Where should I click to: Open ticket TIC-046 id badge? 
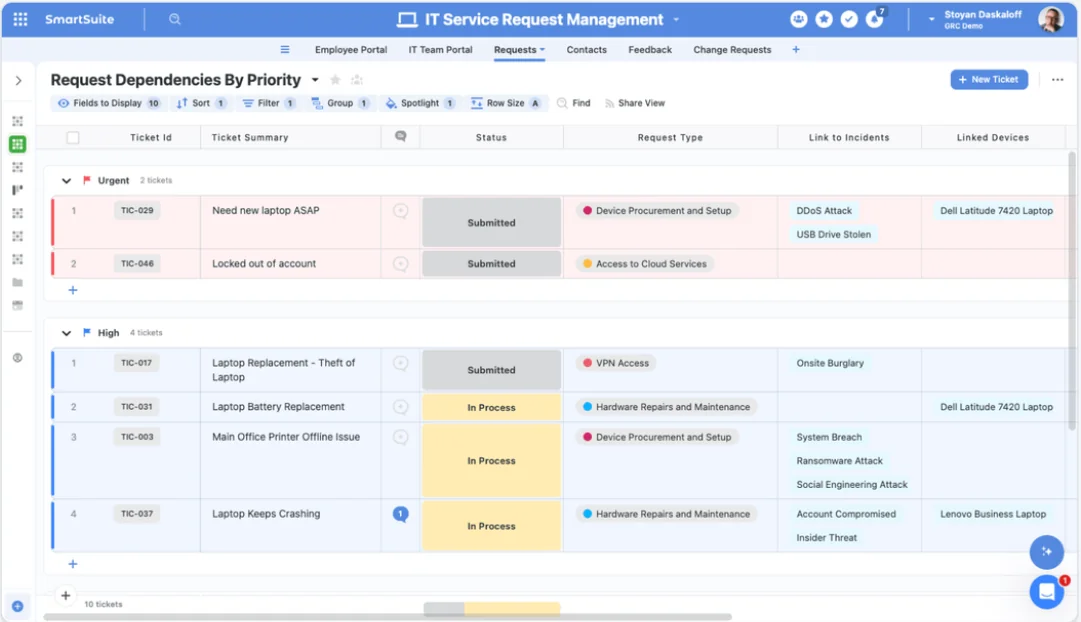pyautogui.click(x=137, y=263)
